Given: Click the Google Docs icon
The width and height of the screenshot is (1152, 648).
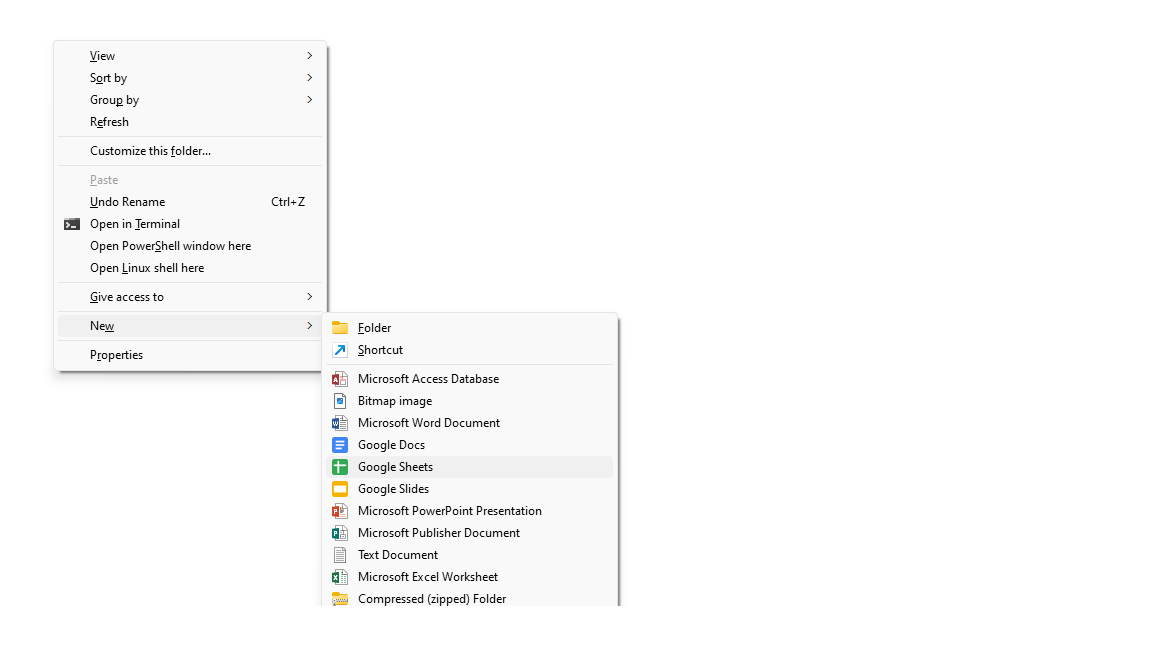Looking at the screenshot, I should pyautogui.click(x=340, y=444).
